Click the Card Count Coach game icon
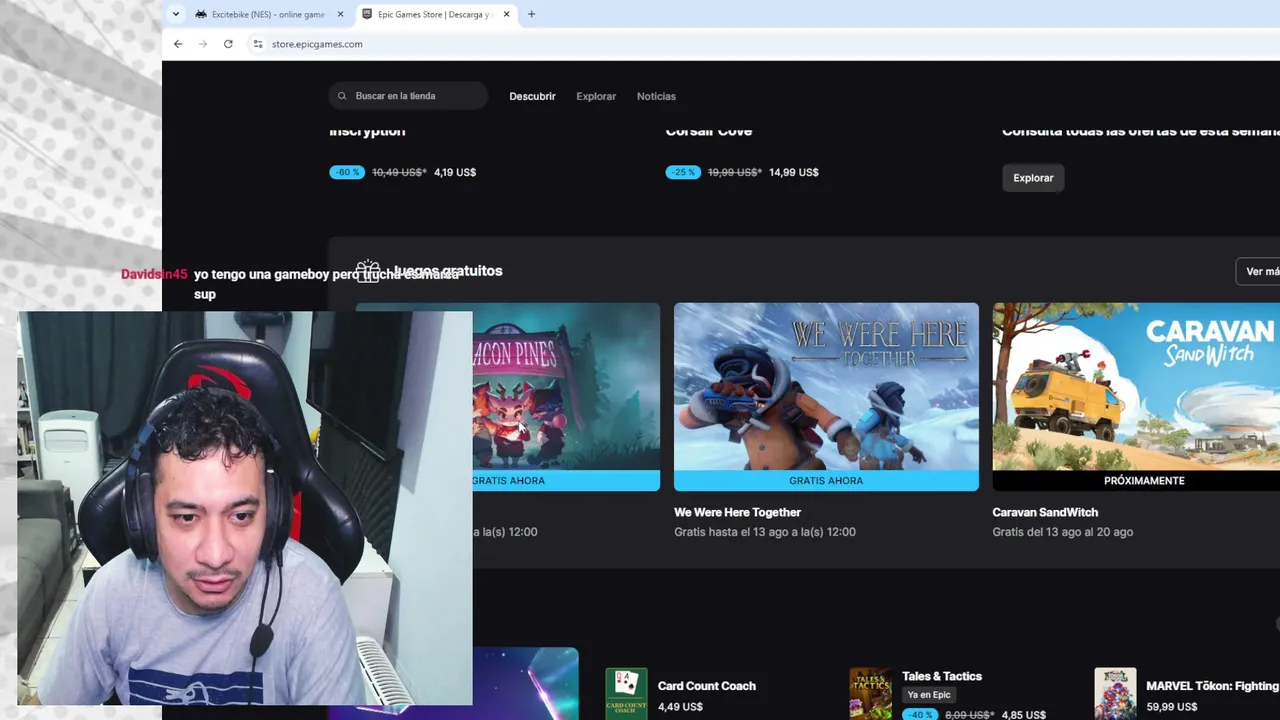 (x=627, y=694)
